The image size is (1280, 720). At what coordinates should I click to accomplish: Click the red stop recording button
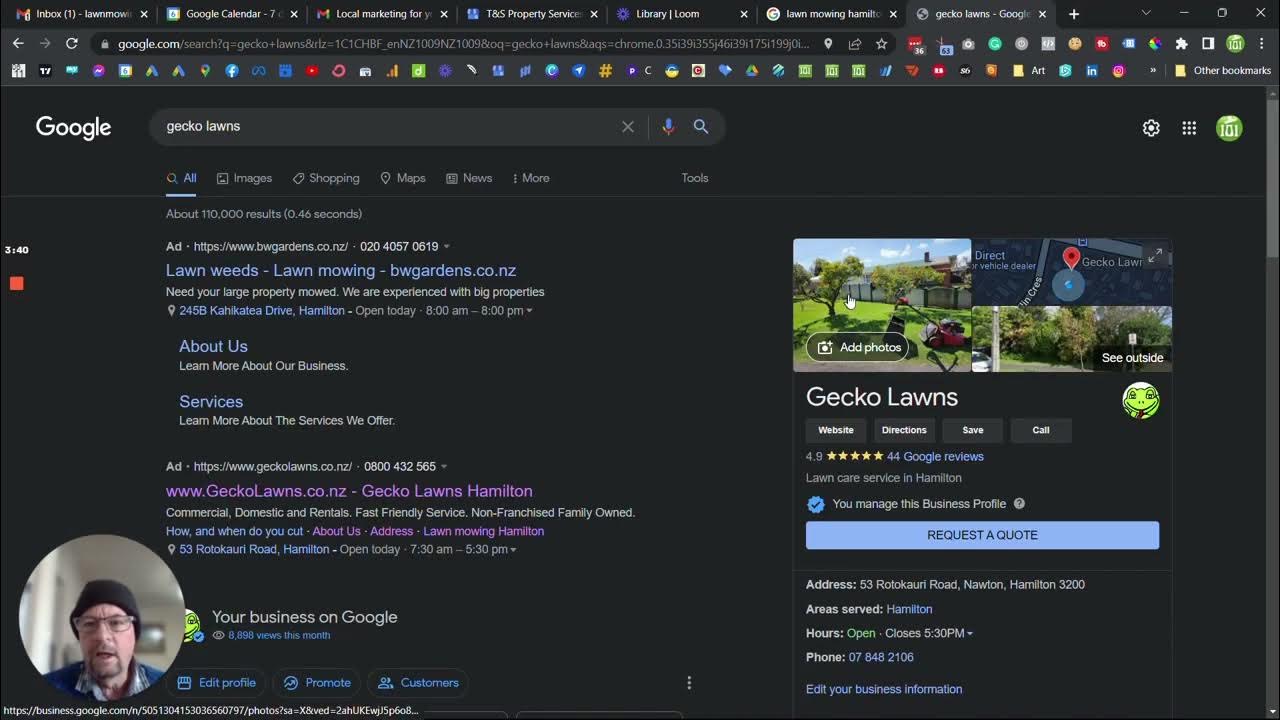click(x=16, y=284)
